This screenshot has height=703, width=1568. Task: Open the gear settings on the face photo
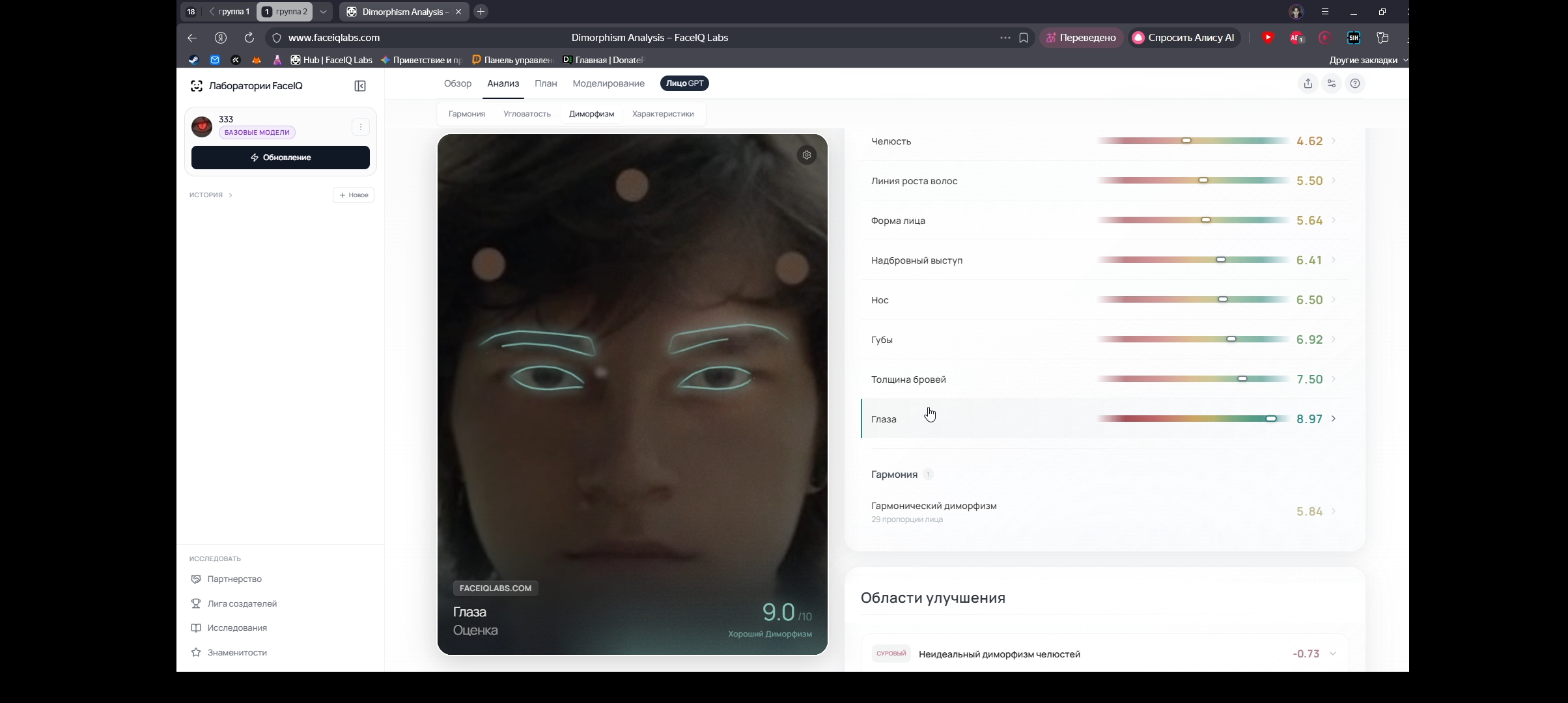coord(807,155)
